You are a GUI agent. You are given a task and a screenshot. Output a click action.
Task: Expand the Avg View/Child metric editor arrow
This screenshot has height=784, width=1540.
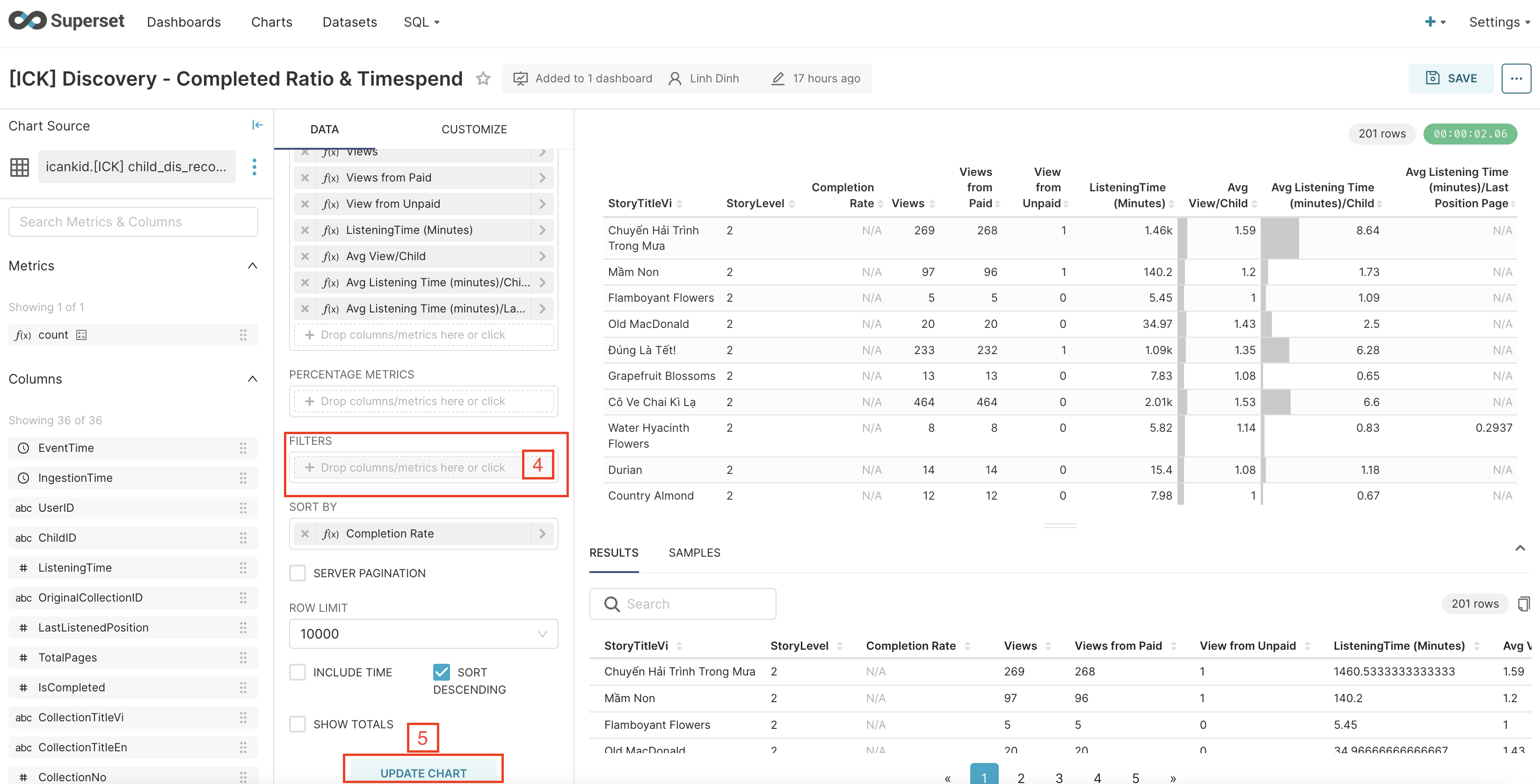[x=542, y=256]
